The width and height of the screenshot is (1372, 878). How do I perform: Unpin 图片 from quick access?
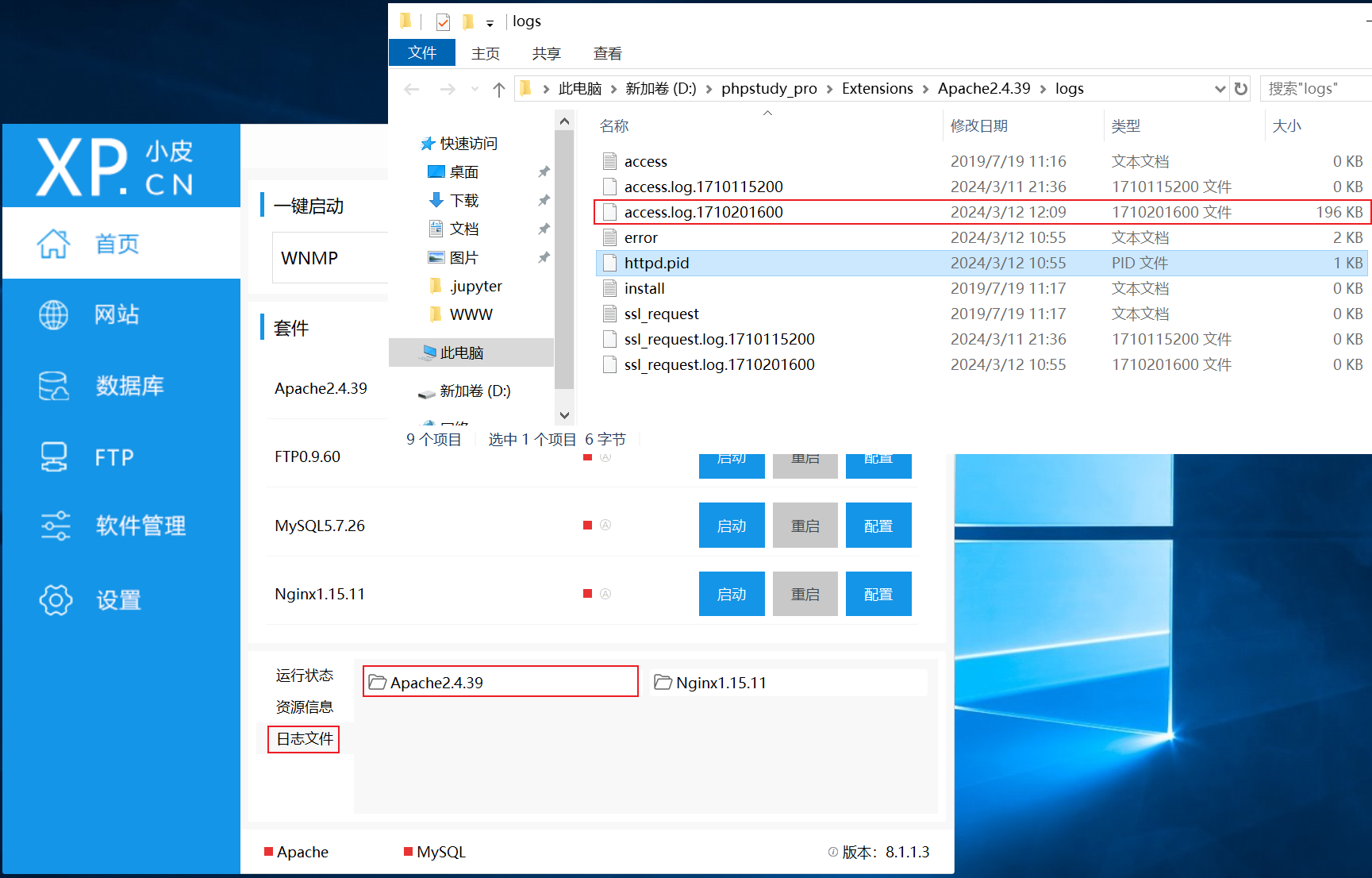pyautogui.click(x=544, y=257)
